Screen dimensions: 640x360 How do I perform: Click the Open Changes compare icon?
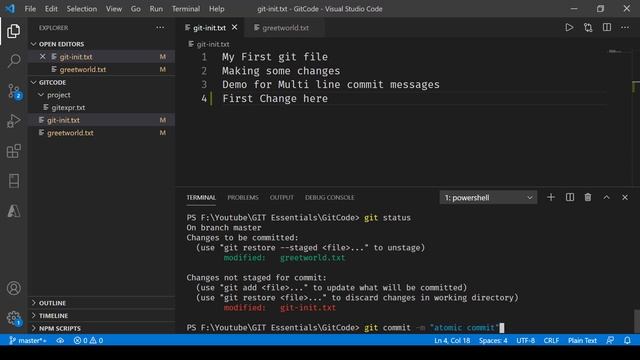pos(588,28)
